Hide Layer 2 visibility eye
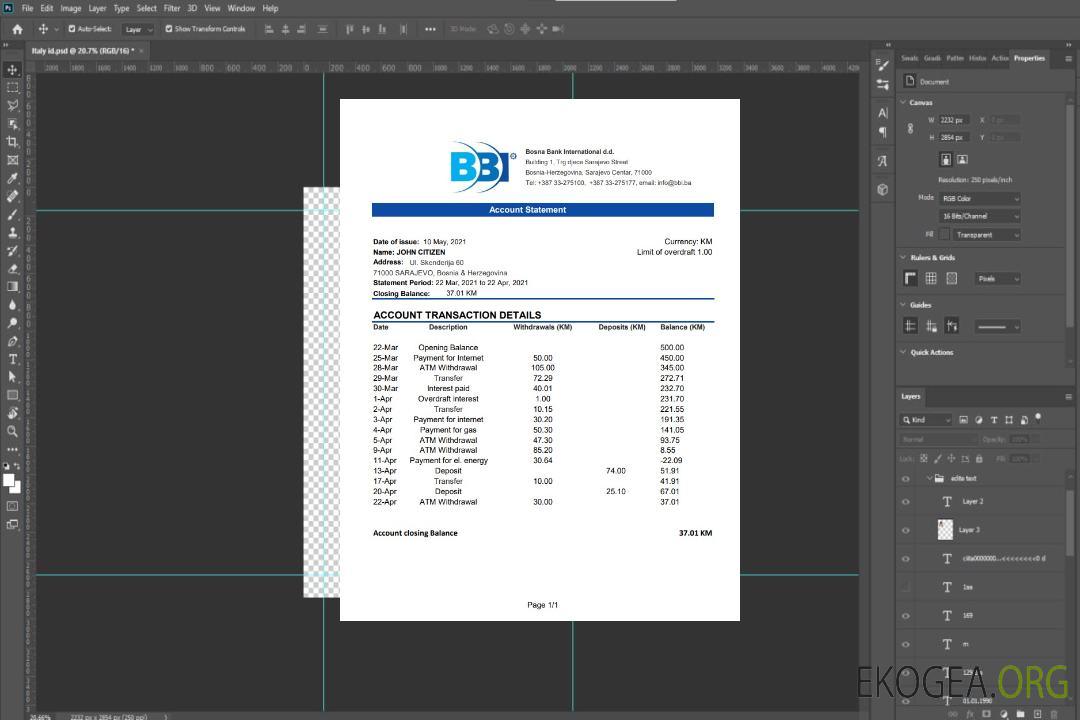 pyautogui.click(x=906, y=502)
